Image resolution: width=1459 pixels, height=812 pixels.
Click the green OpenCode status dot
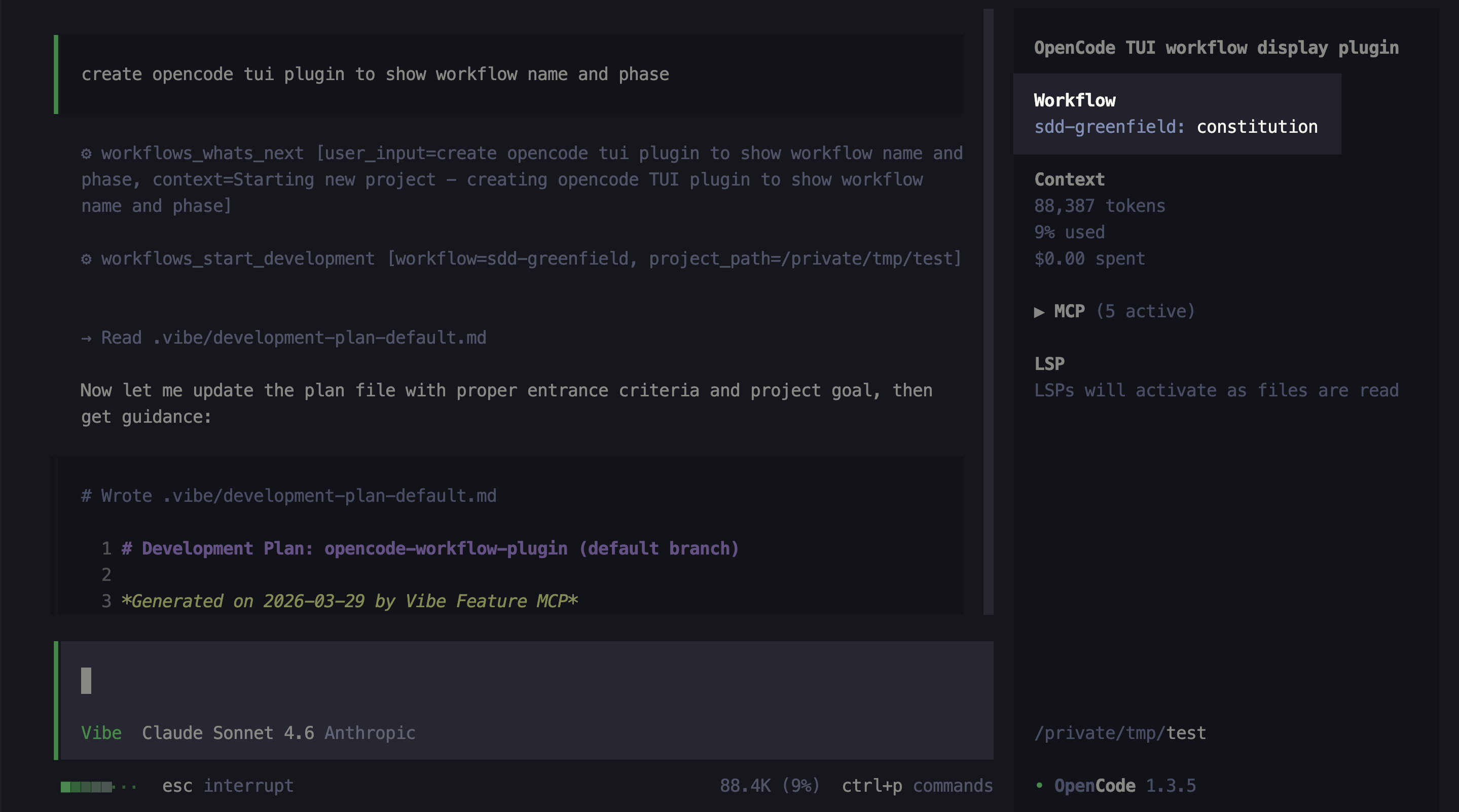click(x=1039, y=785)
